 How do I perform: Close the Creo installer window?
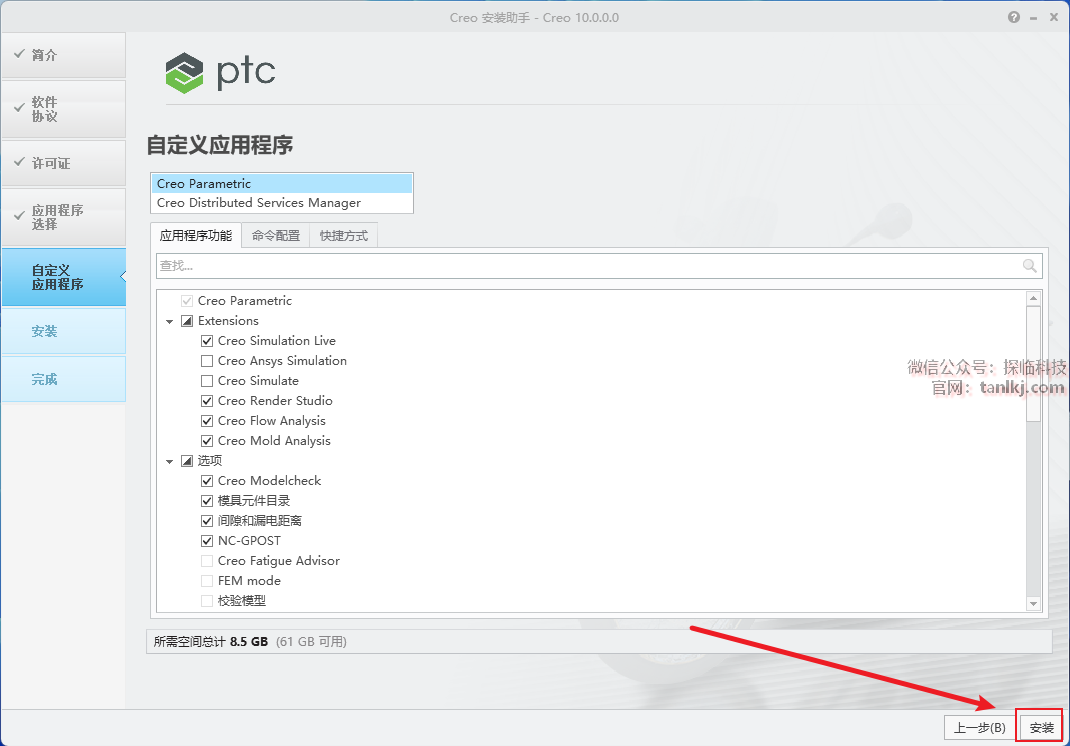pyautogui.click(x=1054, y=17)
